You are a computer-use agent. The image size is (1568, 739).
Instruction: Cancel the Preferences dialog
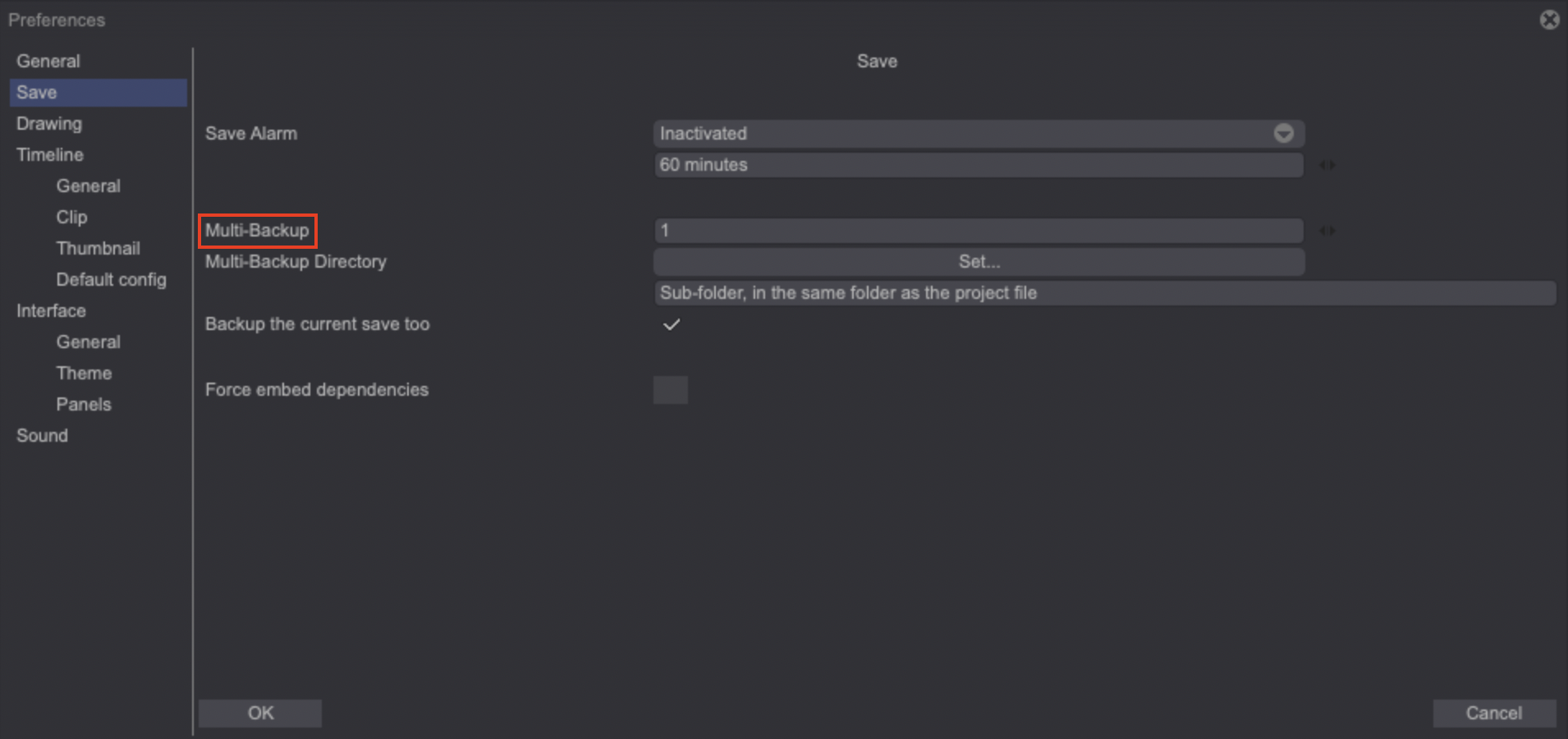pyautogui.click(x=1493, y=713)
